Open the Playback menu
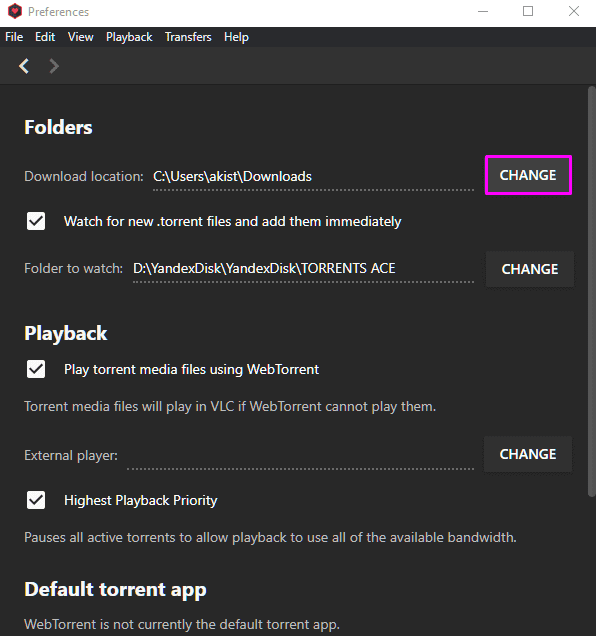596x636 pixels. (129, 37)
